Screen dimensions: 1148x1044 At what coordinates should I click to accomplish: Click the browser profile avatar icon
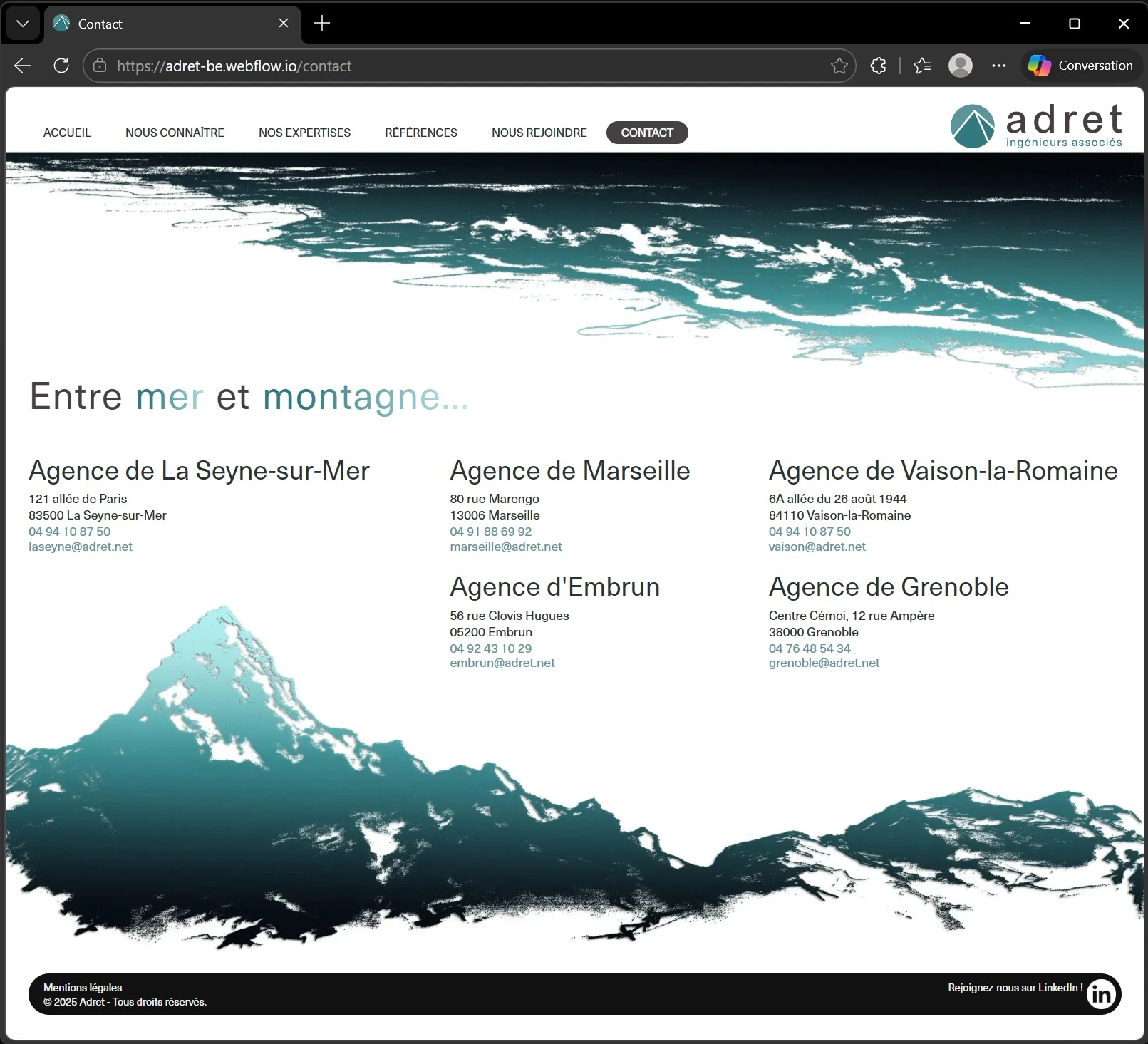point(961,66)
